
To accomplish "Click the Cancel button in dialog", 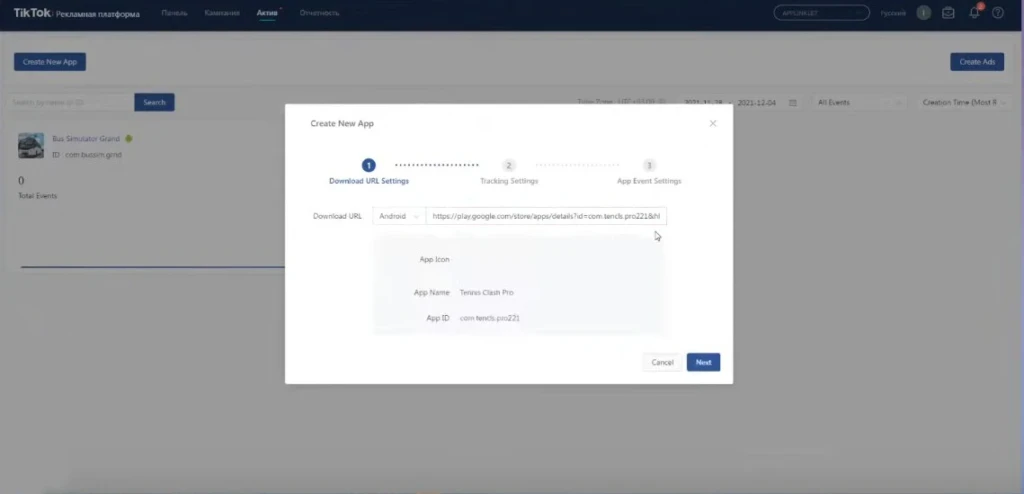I will coord(662,362).
